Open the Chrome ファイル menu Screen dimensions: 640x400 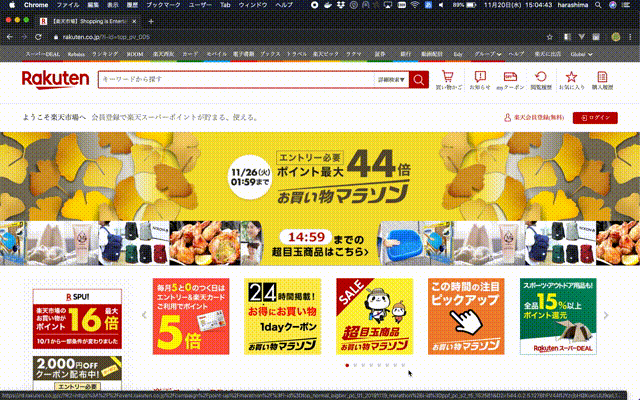(x=68, y=5)
